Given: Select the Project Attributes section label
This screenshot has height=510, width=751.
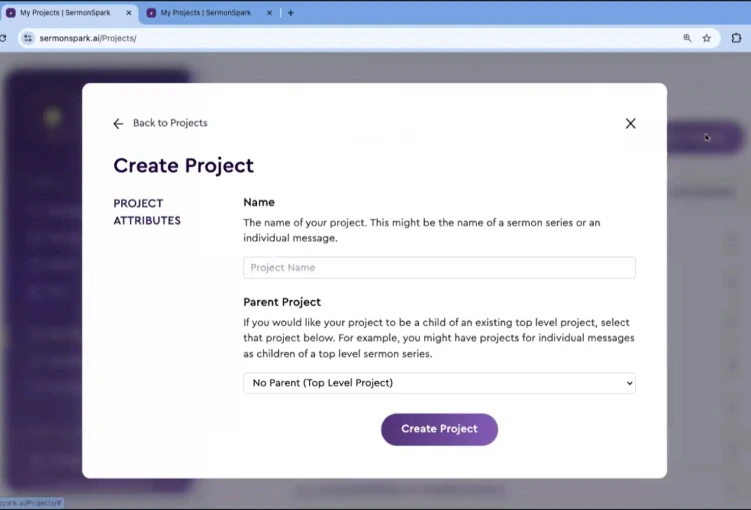Looking at the screenshot, I should click(147, 212).
